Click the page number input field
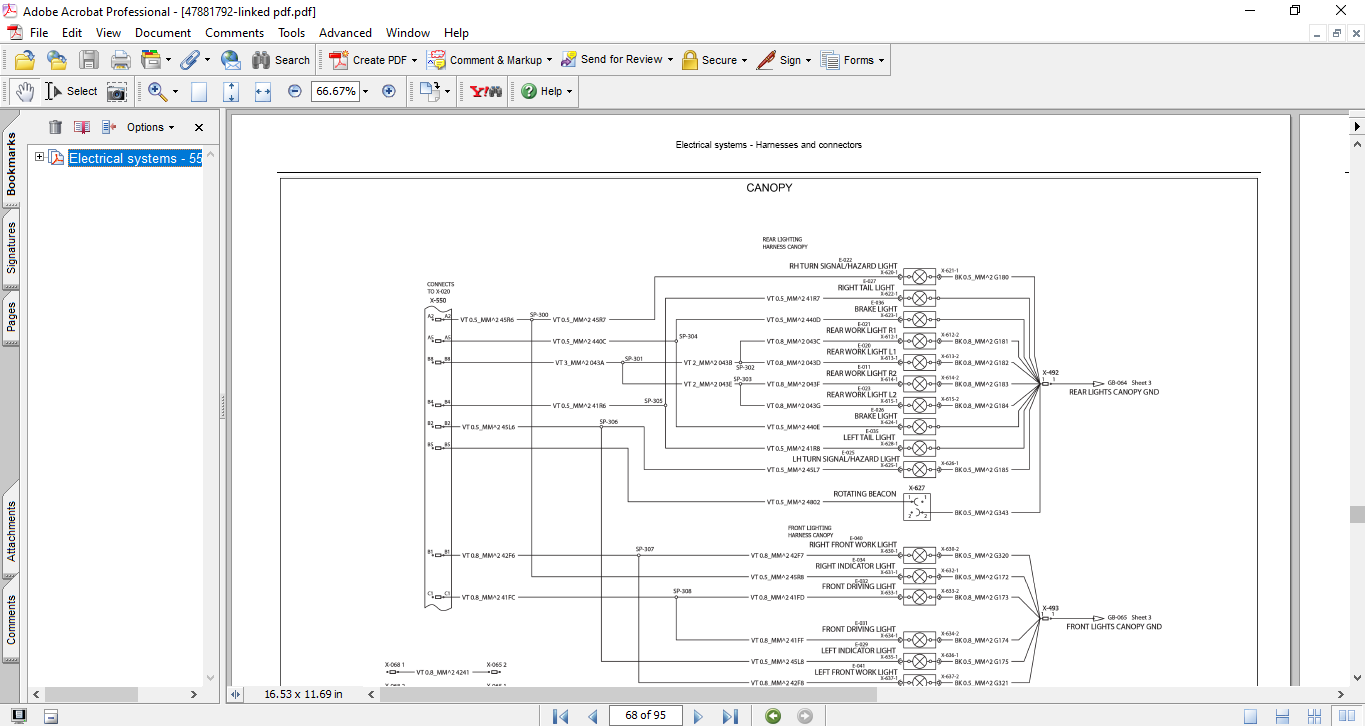This screenshot has width=1365, height=726. pos(645,715)
